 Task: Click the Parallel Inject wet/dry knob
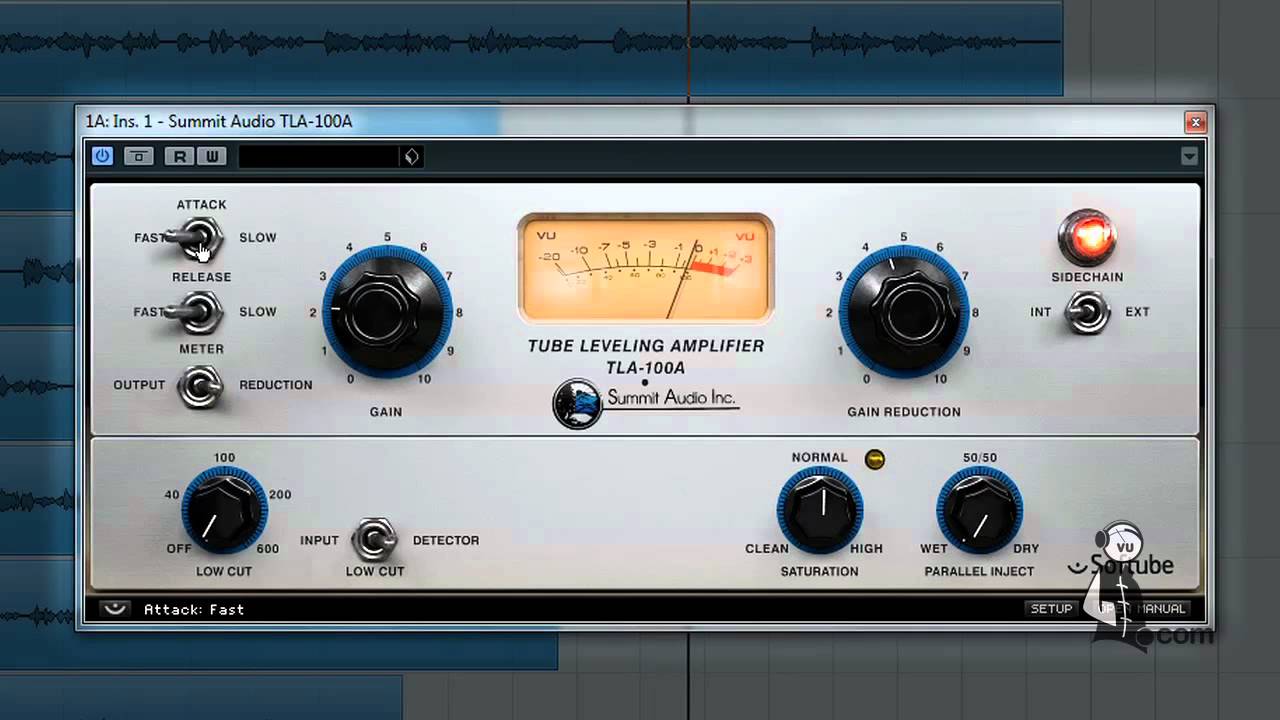pos(979,511)
